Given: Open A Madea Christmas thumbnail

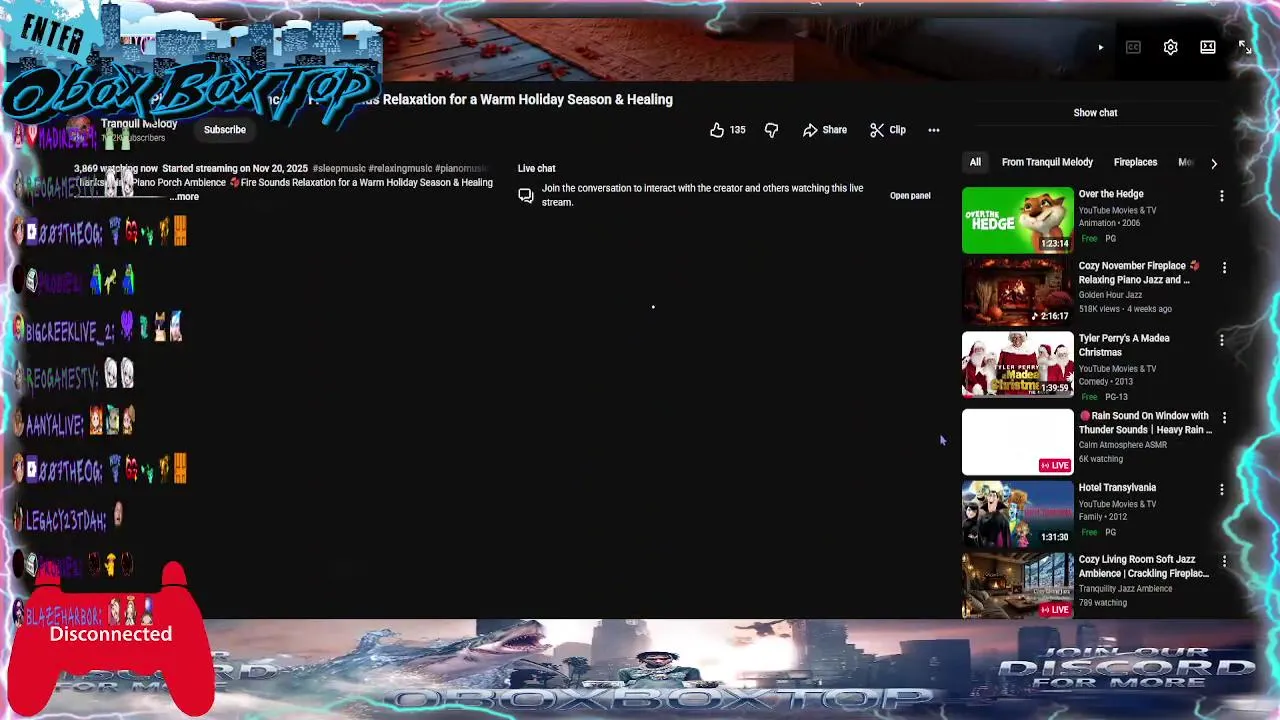Looking at the screenshot, I should coord(1017,363).
